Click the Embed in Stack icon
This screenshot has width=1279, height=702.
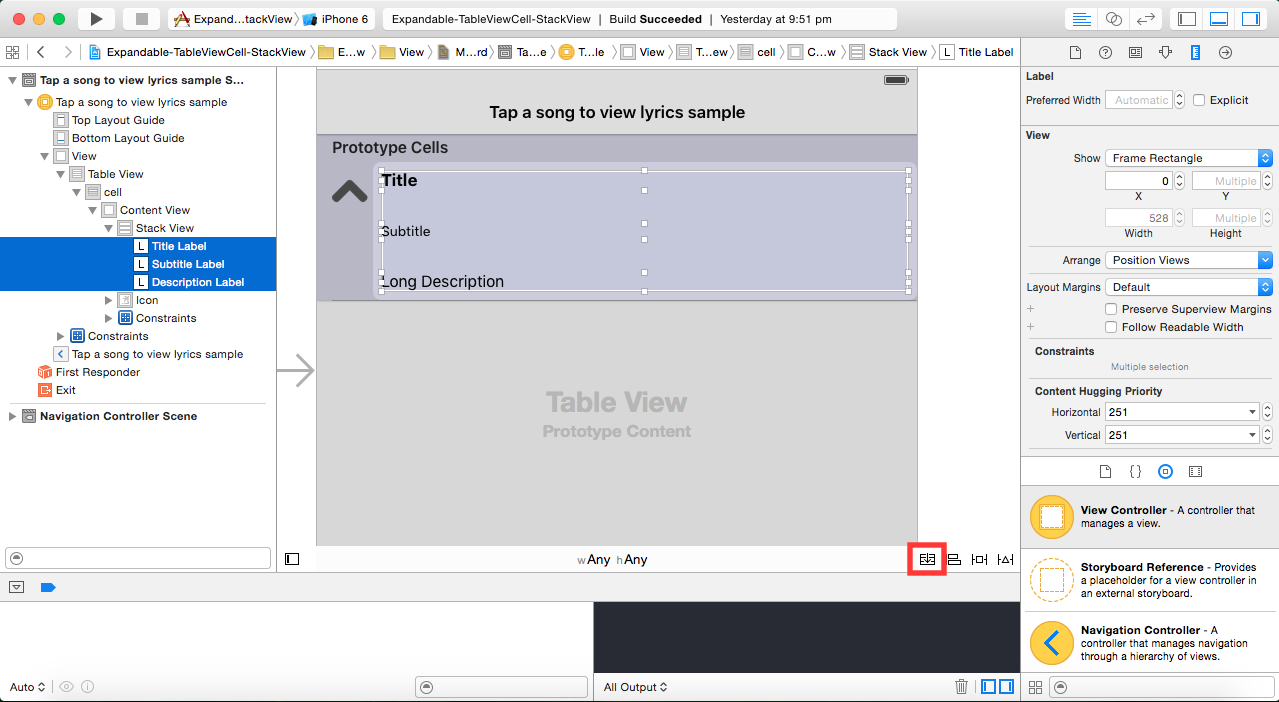927,559
